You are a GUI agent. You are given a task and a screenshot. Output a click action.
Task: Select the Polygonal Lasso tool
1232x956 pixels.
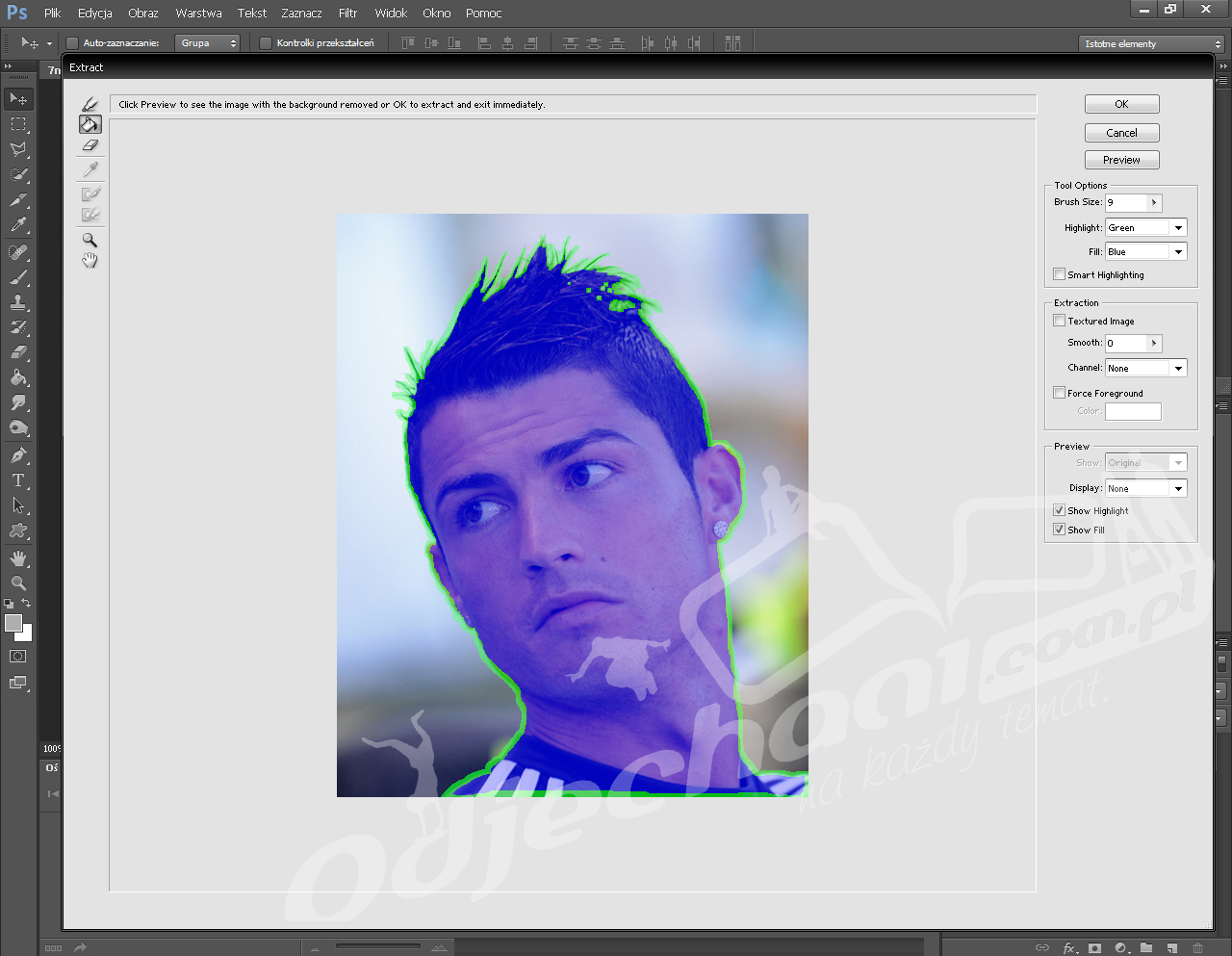click(18, 149)
